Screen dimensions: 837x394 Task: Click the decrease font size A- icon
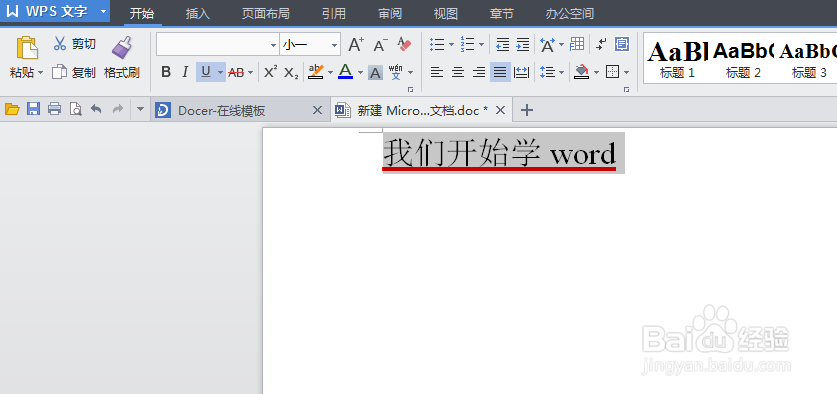[380, 45]
